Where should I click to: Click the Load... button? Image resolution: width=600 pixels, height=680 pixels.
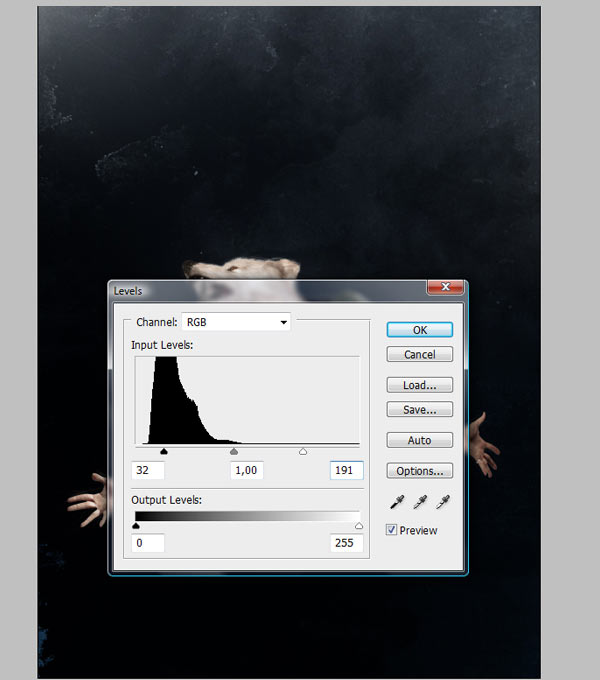click(420, 385)
